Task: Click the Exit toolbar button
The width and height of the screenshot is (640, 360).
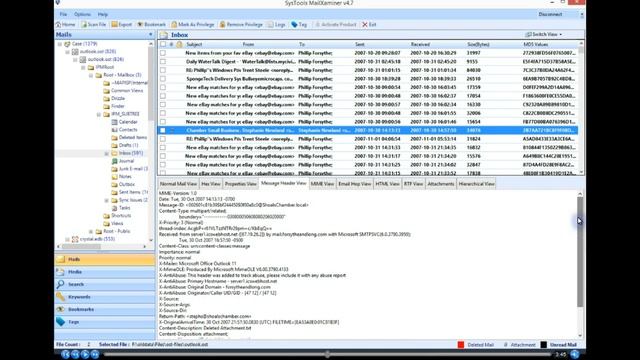Action: coord(369,24)
